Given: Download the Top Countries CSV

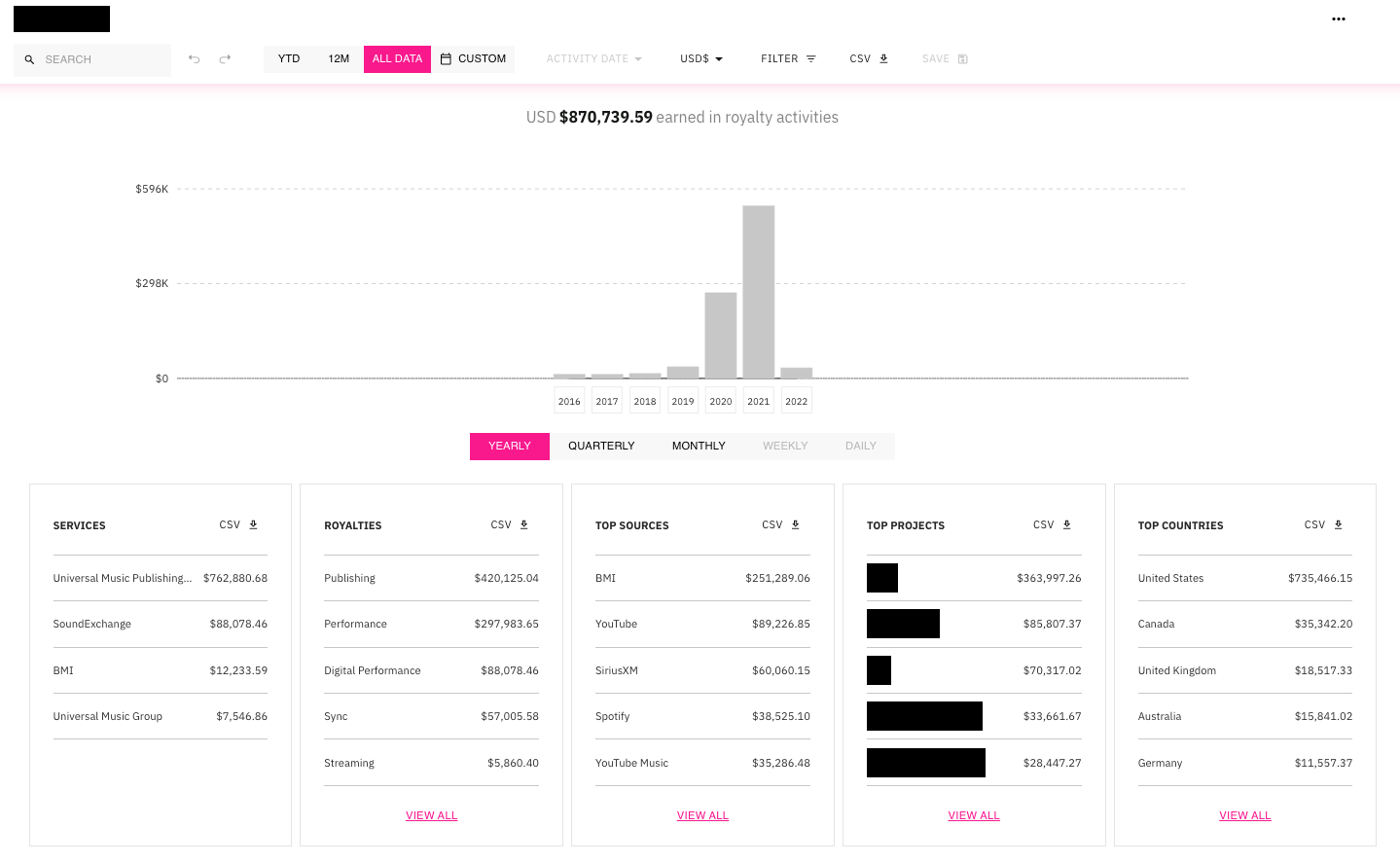Looking at the screenshot, I should tap(1323, 525).
